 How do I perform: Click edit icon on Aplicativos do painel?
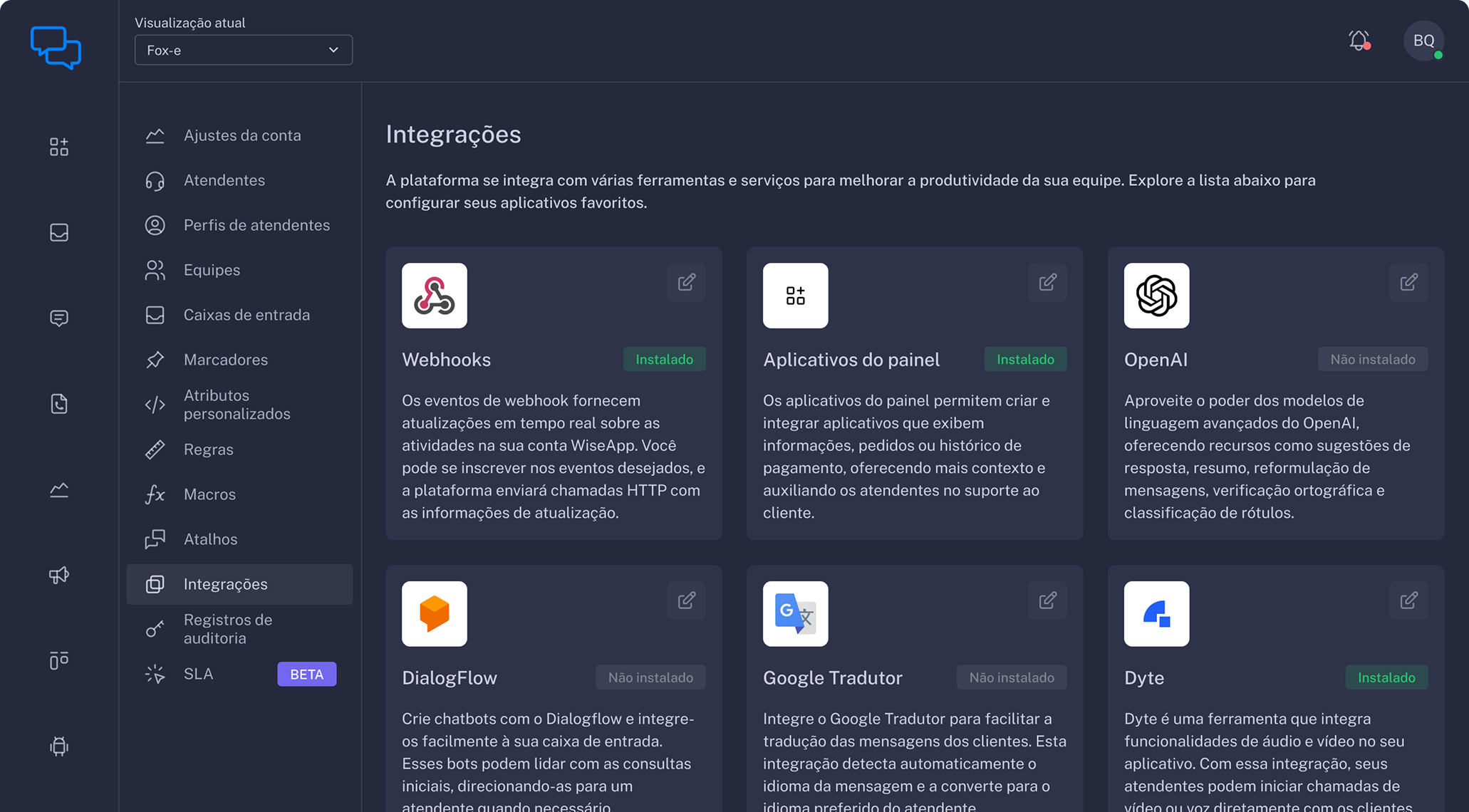click(x=1047, y=282)
